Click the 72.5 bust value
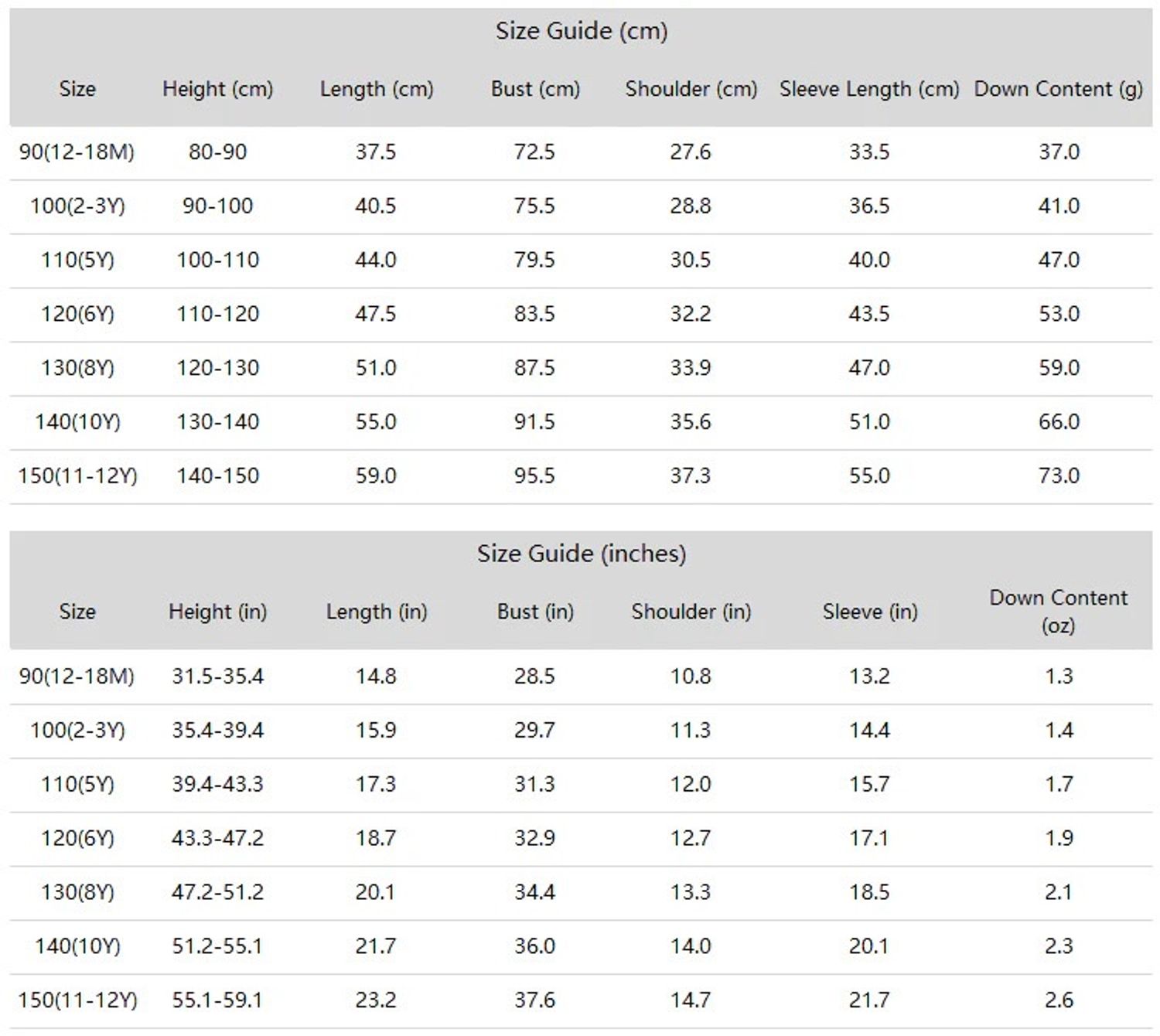The image size is (1160, 1036). pos(534,152)
